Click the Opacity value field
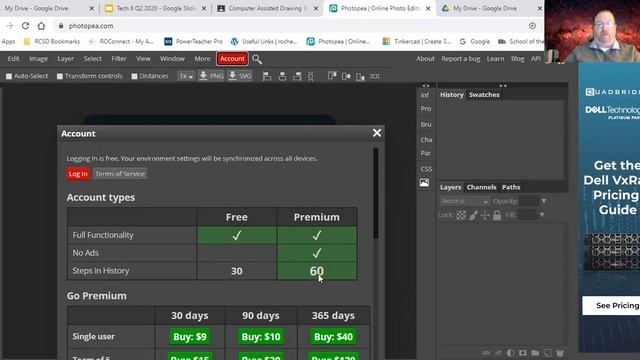The width and height of the screenshot is (640, 360). click(x=529, y=201)
